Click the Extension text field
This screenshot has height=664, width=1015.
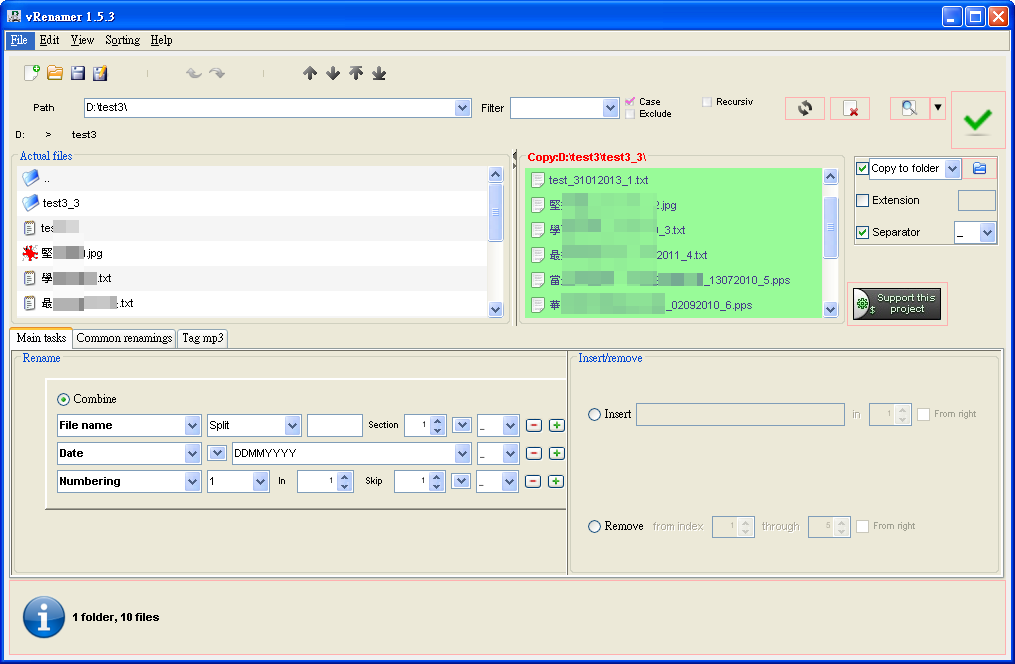[976, 201]
